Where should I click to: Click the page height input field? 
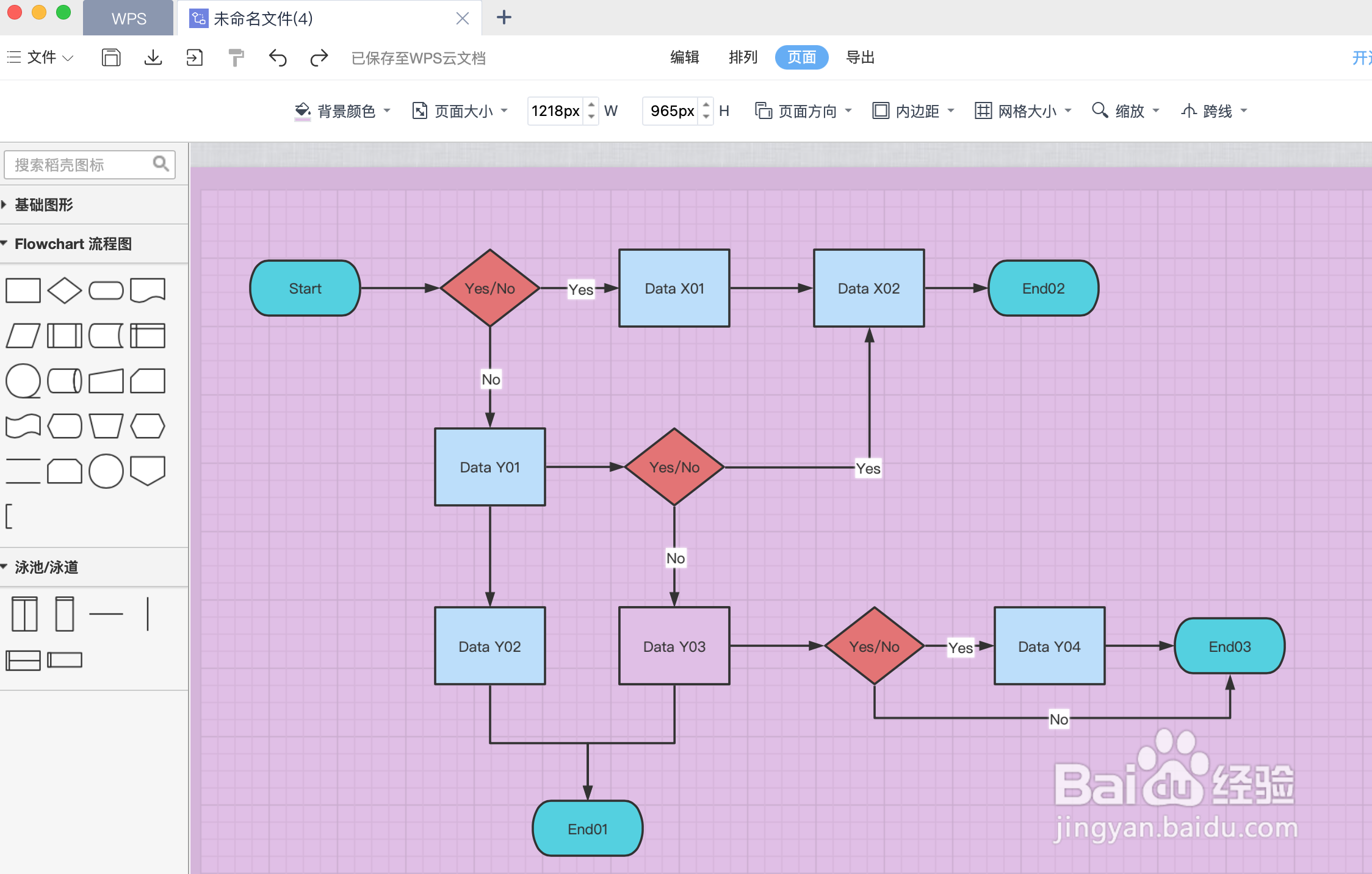(671, 111)
